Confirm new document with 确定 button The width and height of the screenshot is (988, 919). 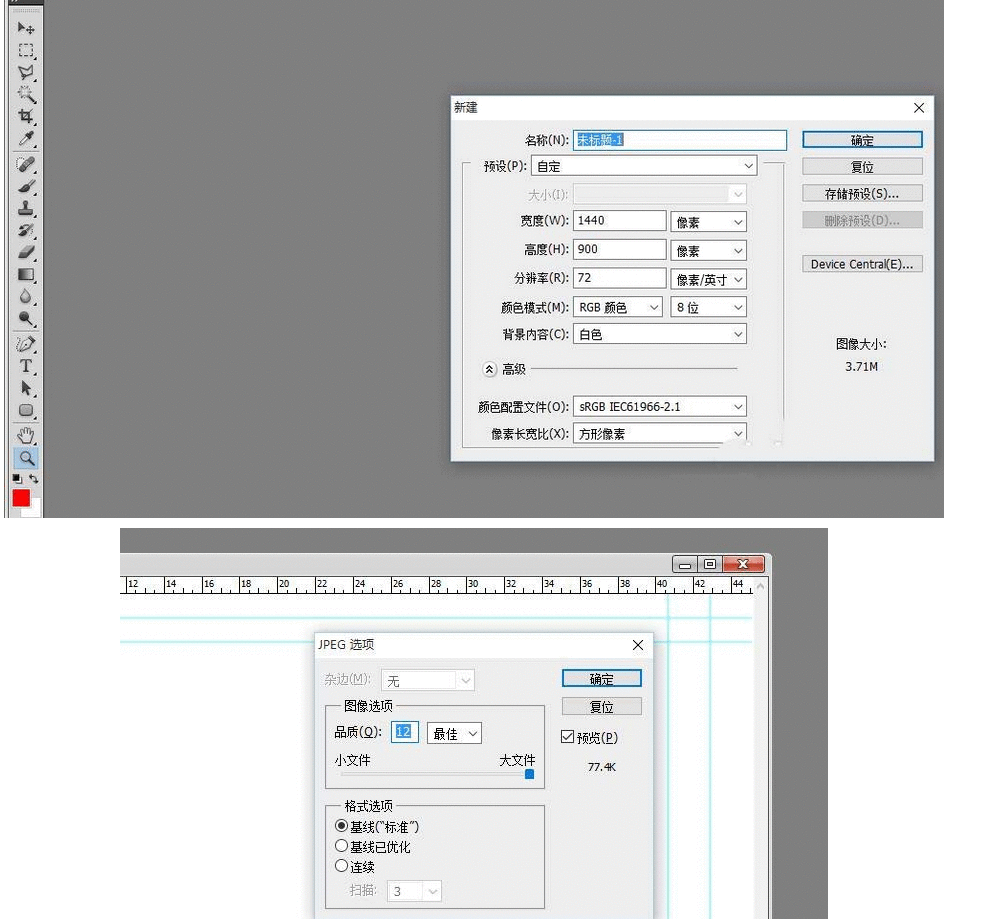point(861,139)
